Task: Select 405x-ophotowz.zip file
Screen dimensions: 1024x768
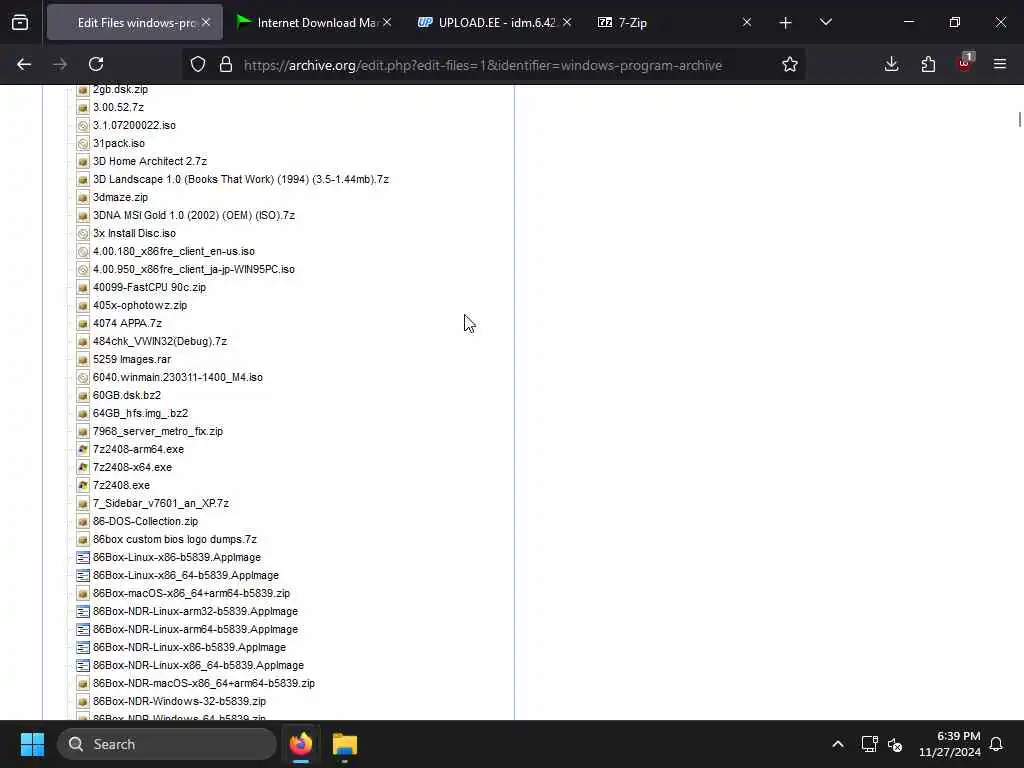Action: [x=140, y=305]
